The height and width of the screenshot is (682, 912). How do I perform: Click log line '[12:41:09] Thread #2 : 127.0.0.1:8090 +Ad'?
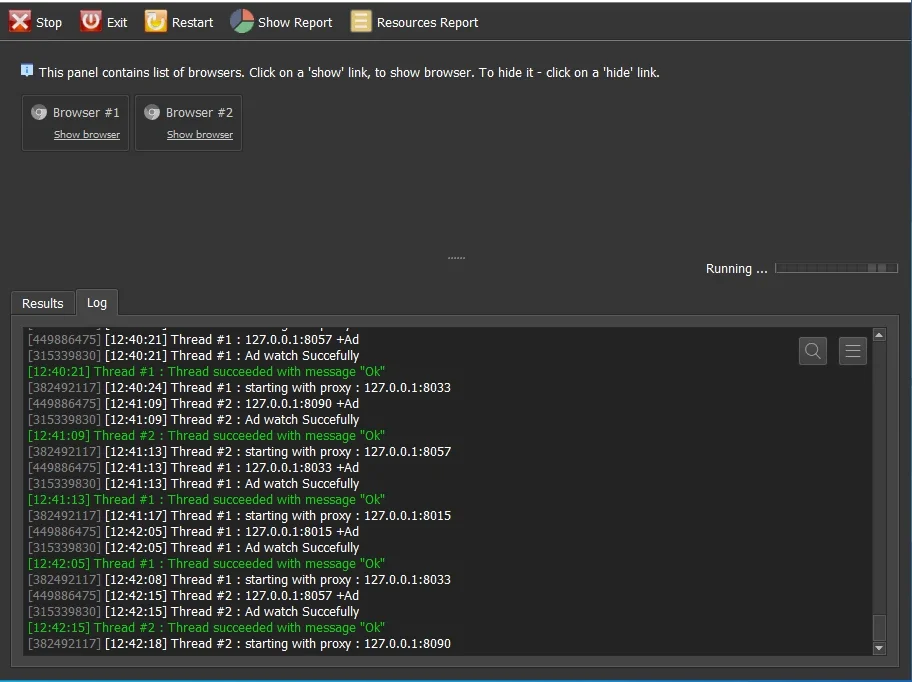[193, 404]
